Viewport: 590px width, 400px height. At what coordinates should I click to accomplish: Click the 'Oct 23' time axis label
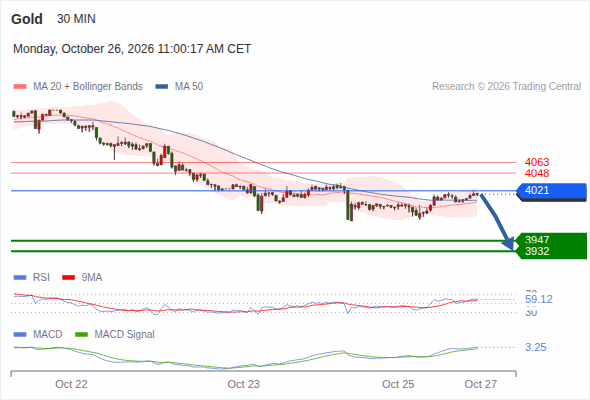pyautogui.click(x=243, y=384)
